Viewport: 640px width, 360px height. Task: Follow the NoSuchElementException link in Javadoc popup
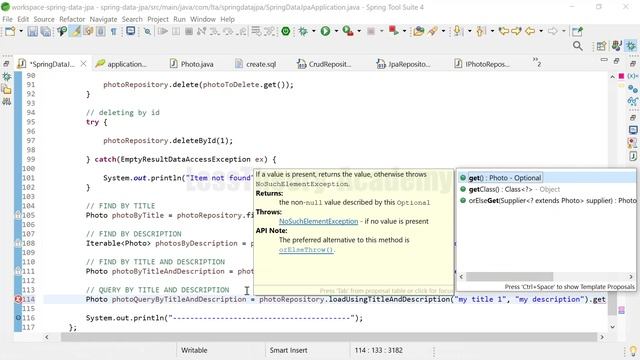(x=318, y=221)
